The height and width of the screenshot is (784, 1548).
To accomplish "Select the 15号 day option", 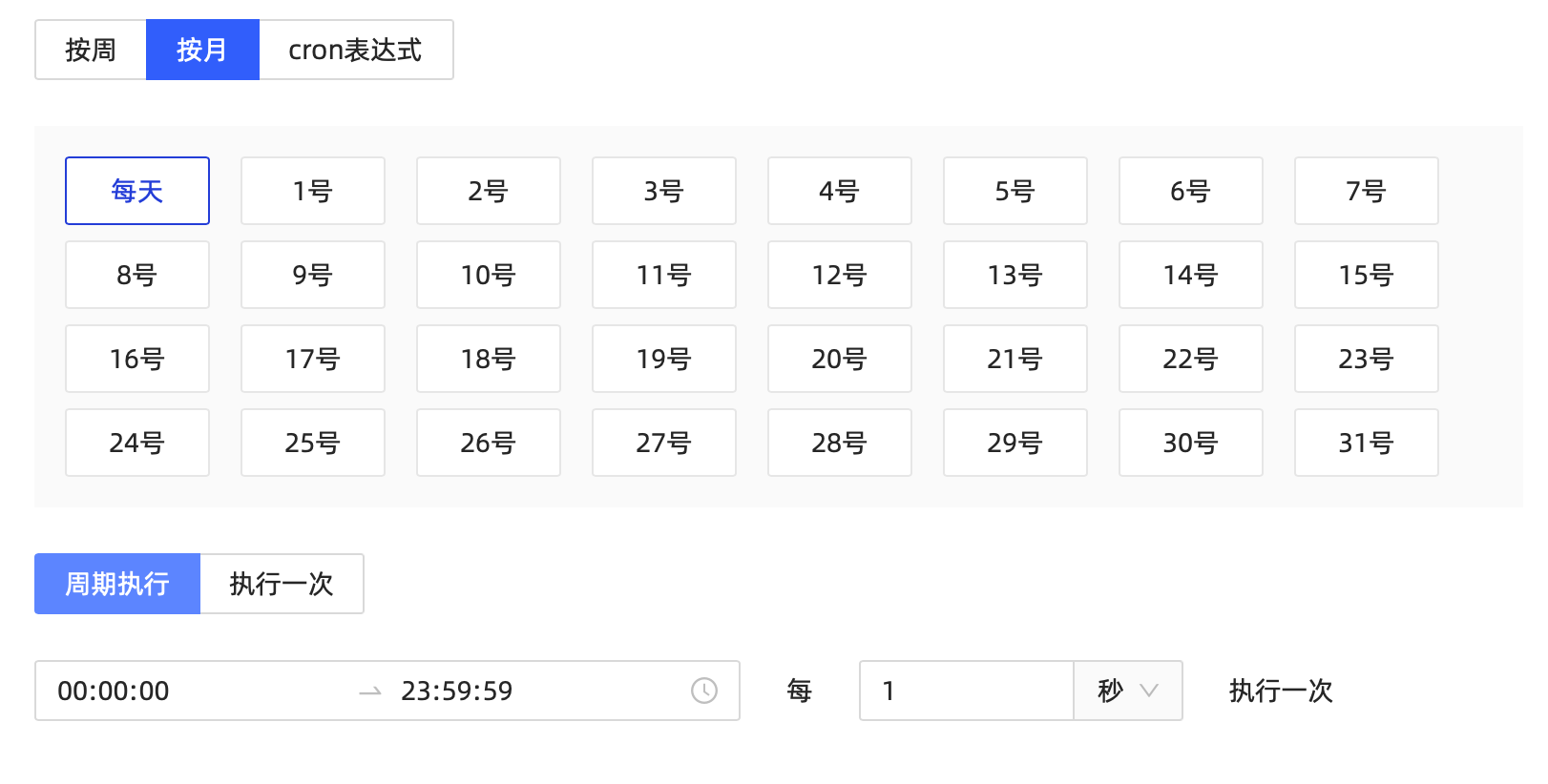I will (x=1367, y=275).
